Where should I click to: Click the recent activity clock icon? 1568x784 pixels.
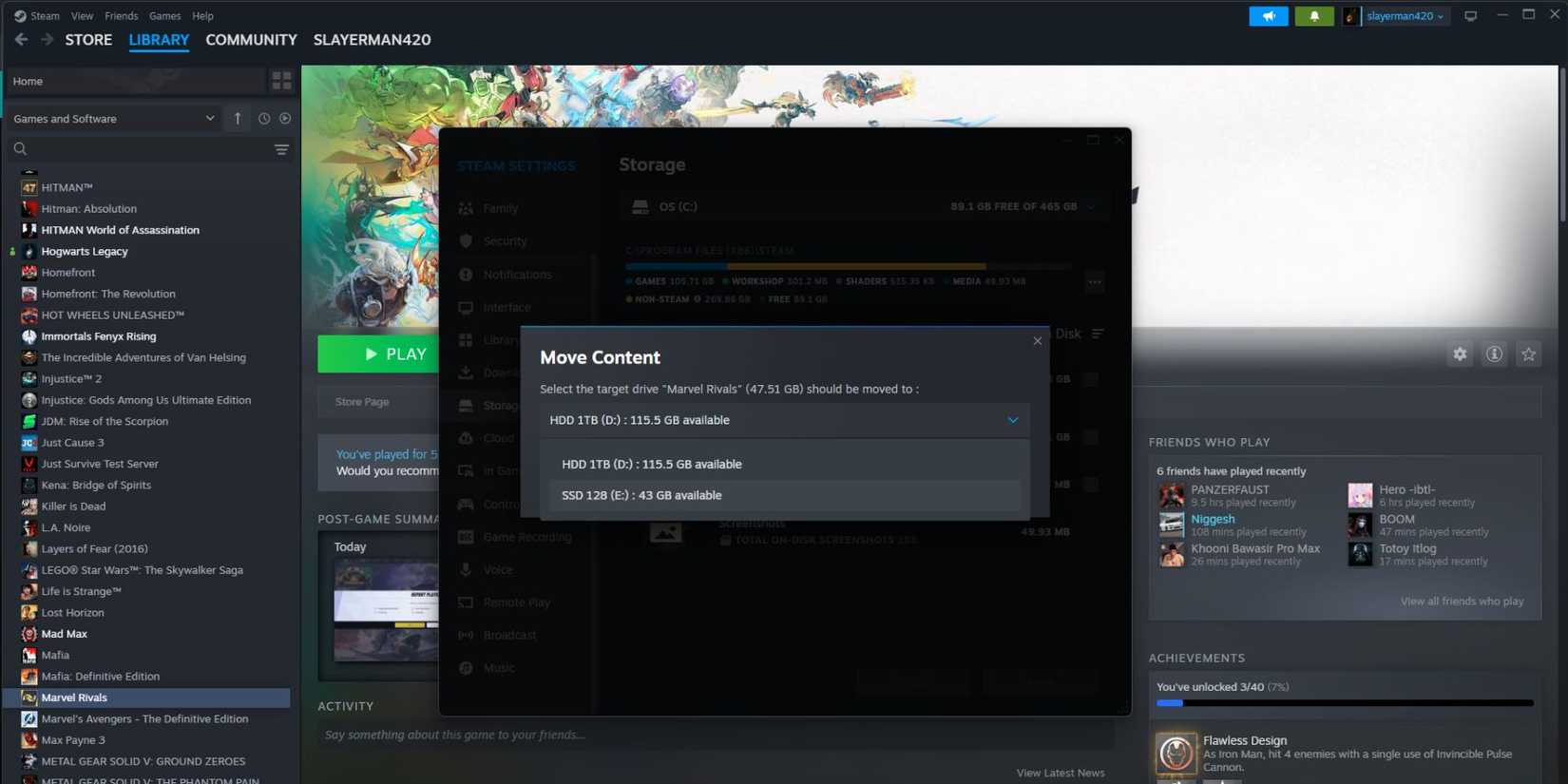coord(263,119)
